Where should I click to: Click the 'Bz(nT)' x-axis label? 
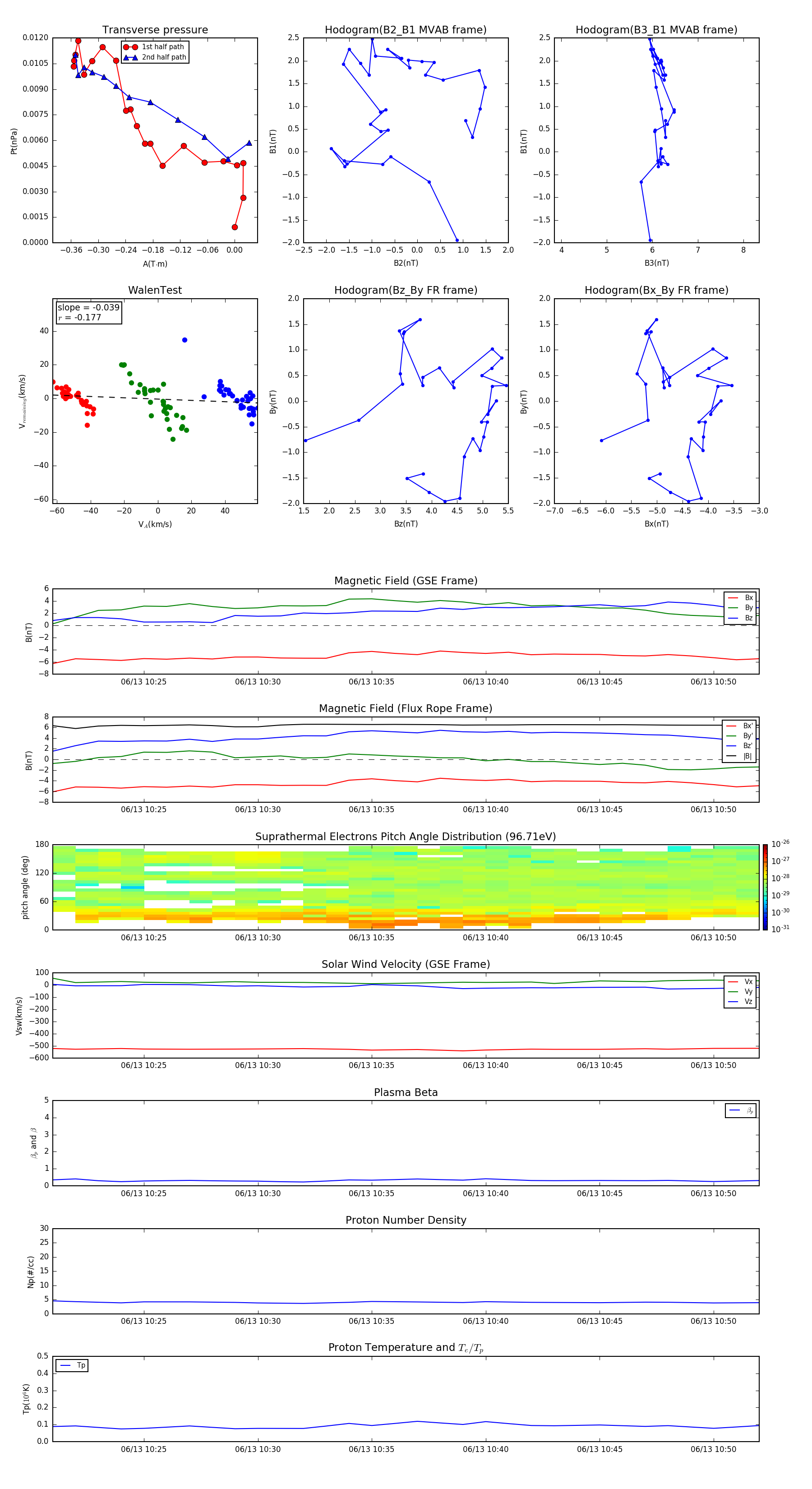[x=406, y=524]
